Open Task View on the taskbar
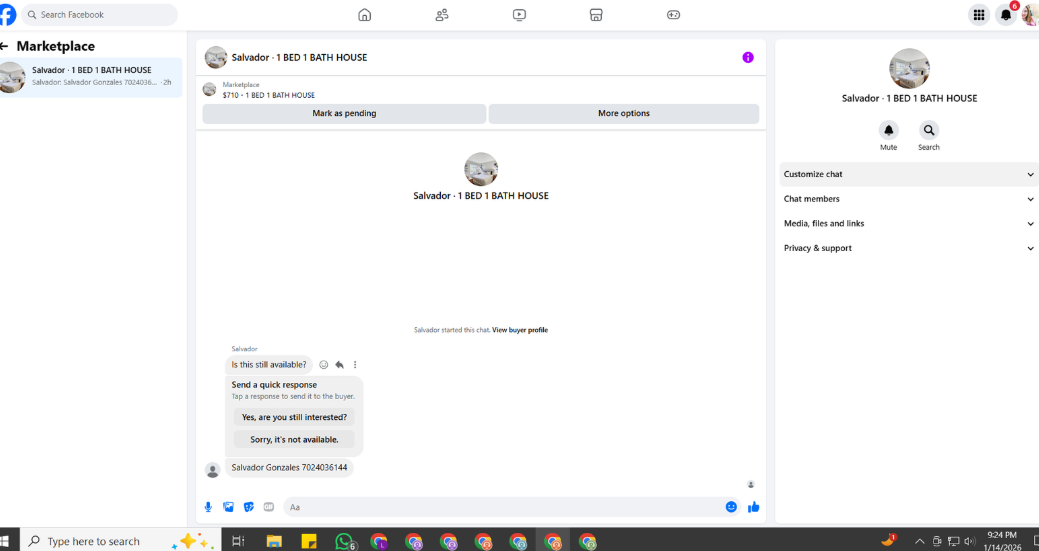This screenshot has height=551, width=1039. [237, 541]
